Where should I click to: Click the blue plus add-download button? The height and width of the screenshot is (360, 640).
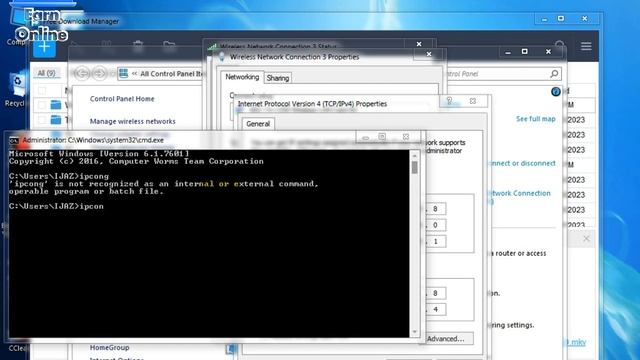[44, 47]
